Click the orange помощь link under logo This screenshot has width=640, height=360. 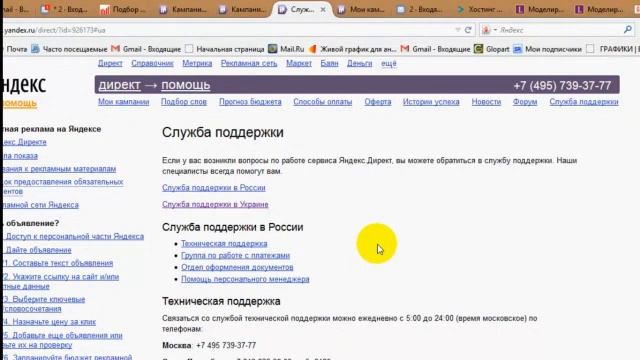pos(20,103)
